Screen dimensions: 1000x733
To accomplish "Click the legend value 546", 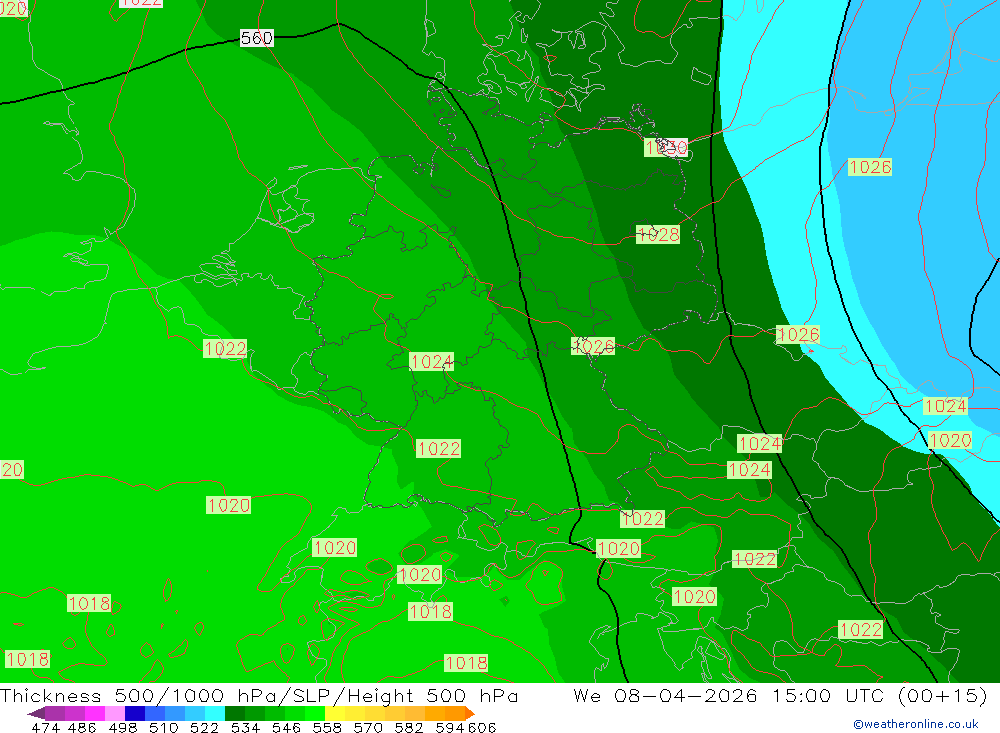I will coord(286,727).
